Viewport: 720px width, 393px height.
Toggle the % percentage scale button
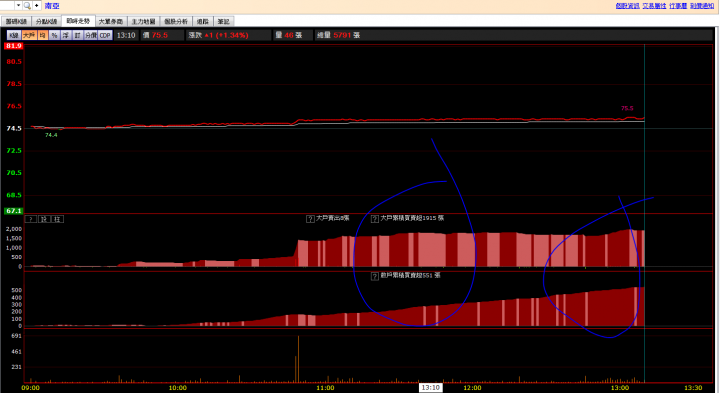[55, 35]
